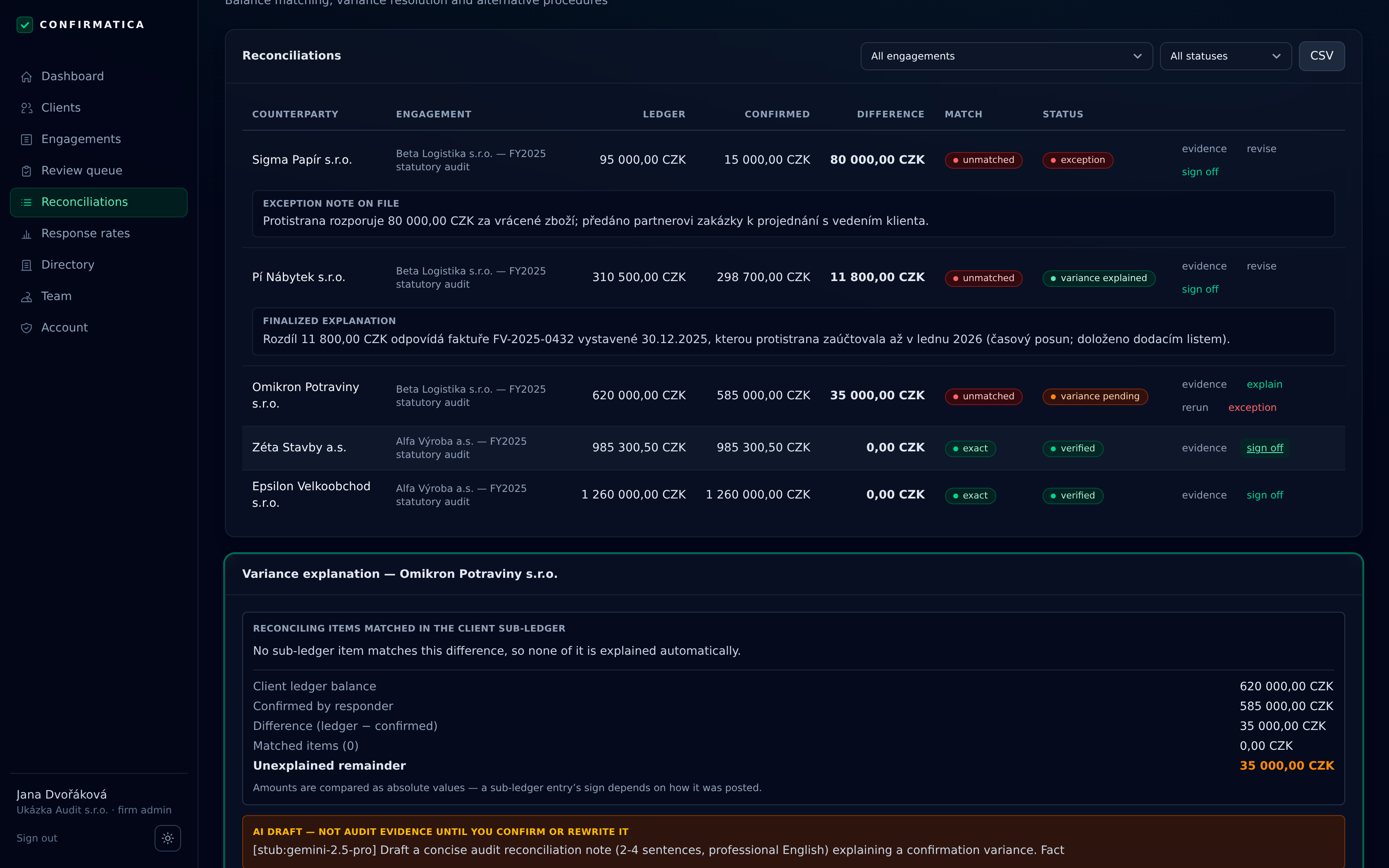The height and width of the screenshot is (868, 1389).
Task: Click the 310 500,00 CZK ledger amount
Action: coord(639,277)
